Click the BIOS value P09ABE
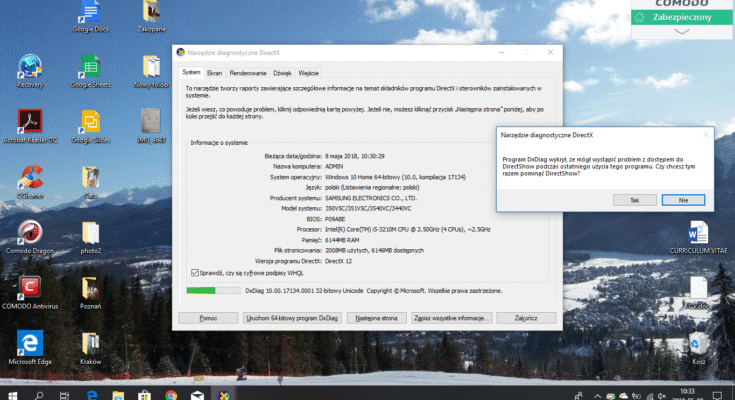The width and height of the screenshot is (735, 400). click(335, 219)
